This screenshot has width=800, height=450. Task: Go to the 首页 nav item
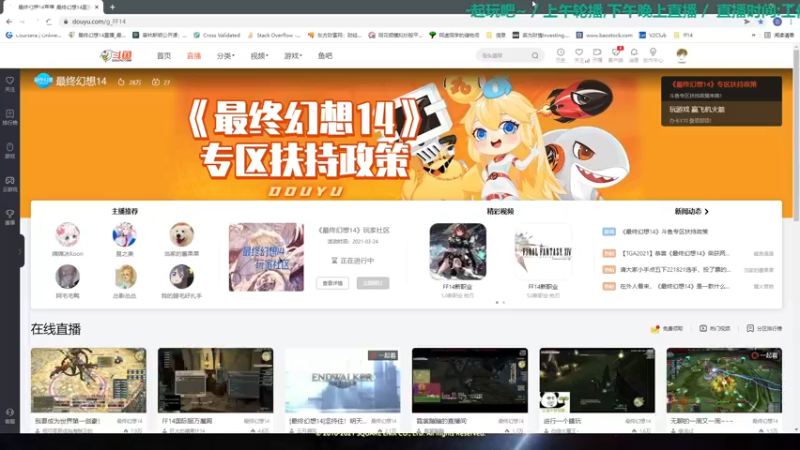tap(164, 56)
